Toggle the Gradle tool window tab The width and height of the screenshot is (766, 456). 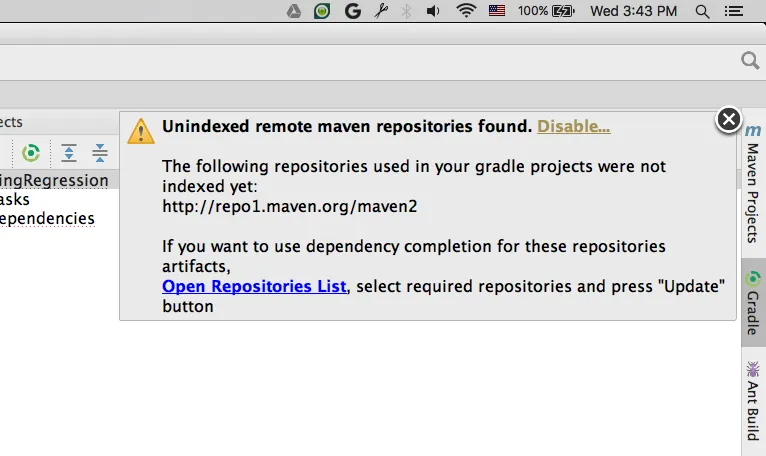tap(753, 303)
